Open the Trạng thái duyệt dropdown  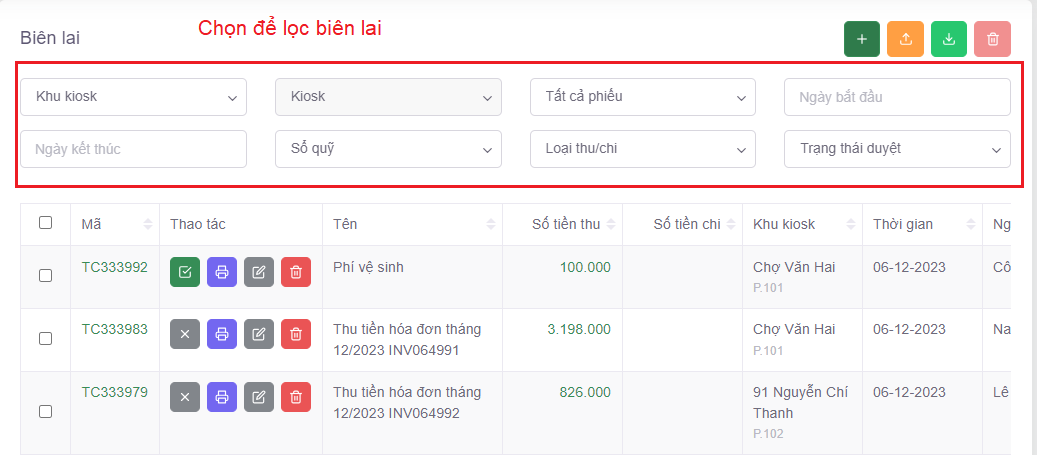point(896,148)
